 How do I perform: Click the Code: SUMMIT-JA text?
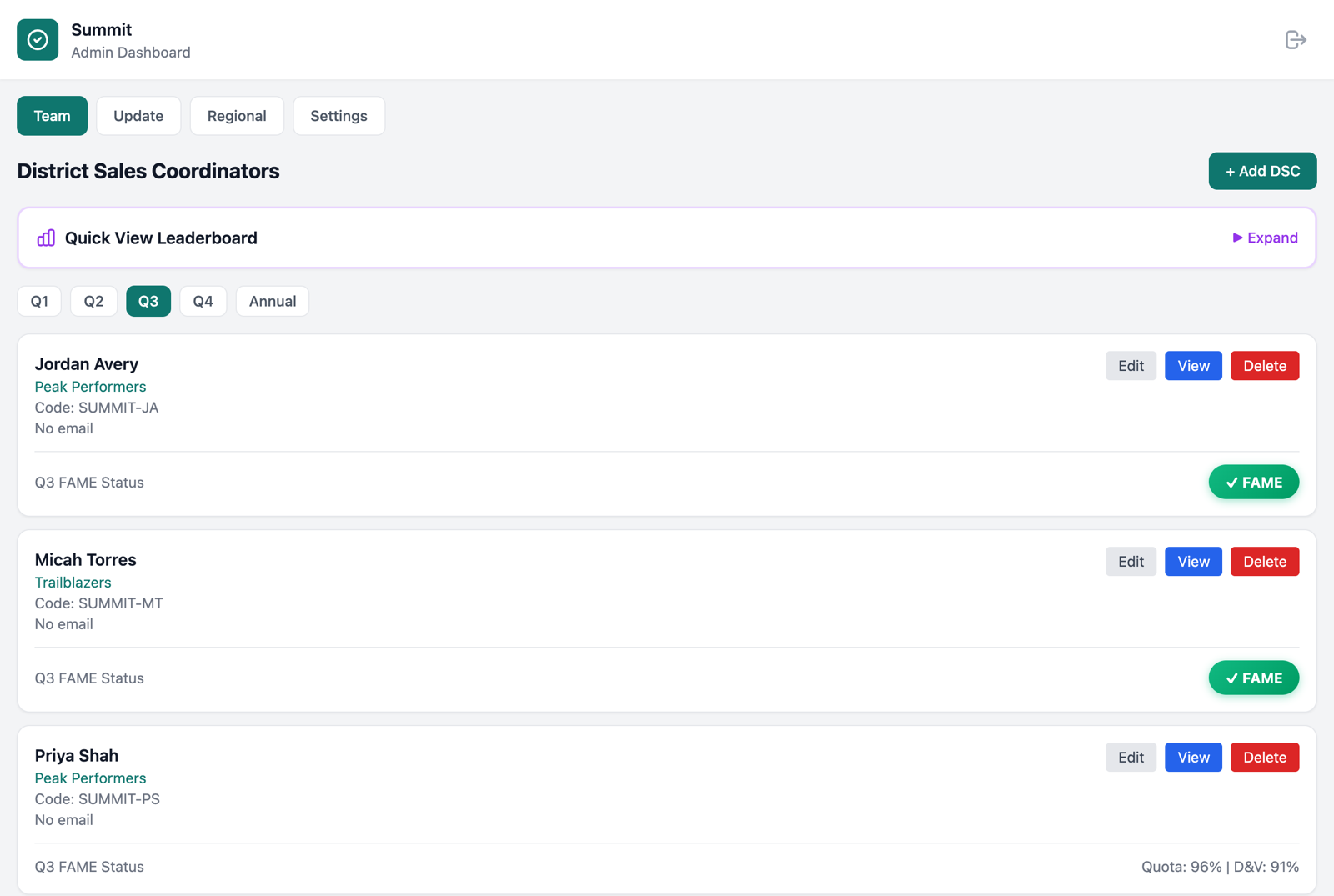97,408
